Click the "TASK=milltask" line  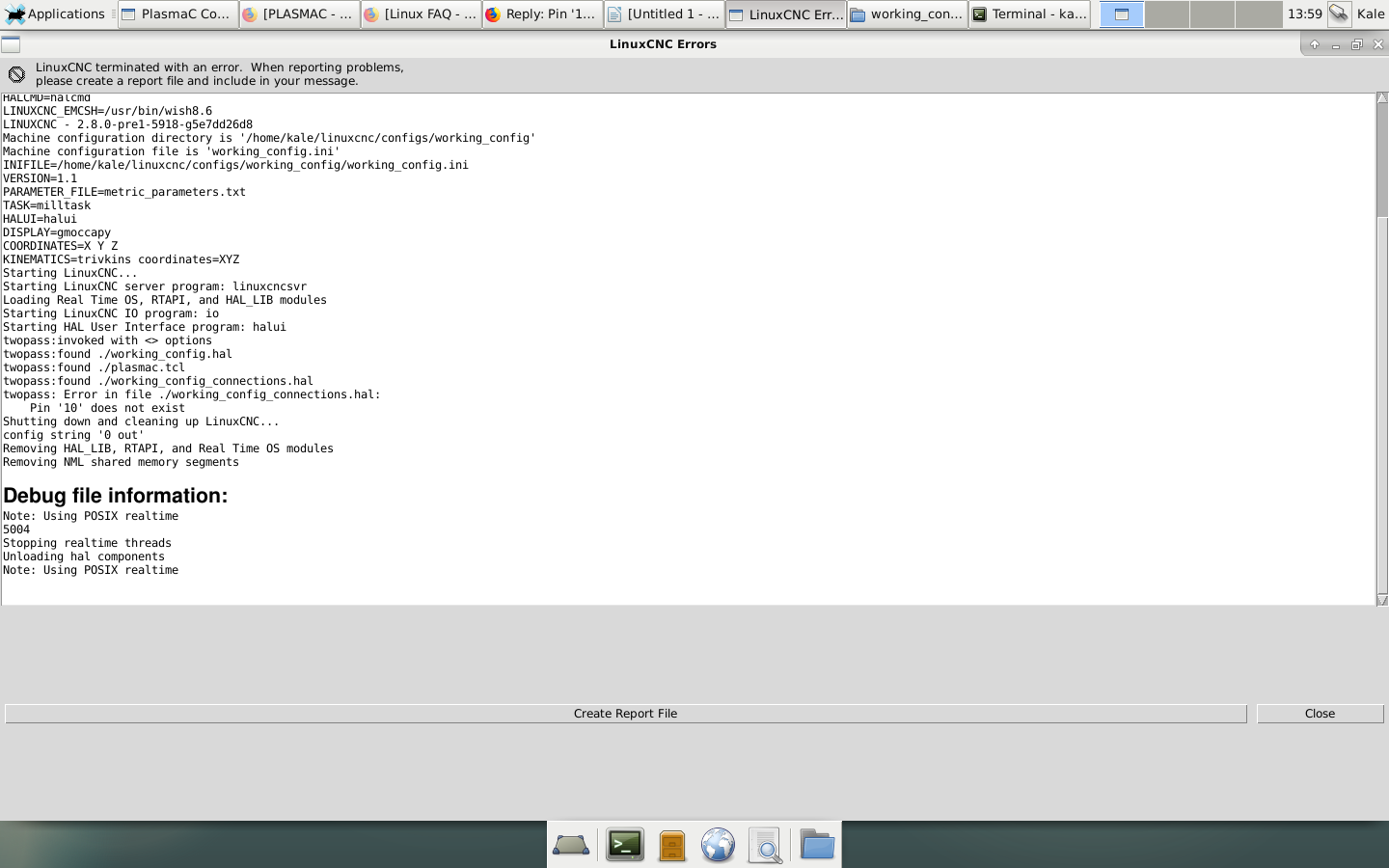click(x=46, y=205)
